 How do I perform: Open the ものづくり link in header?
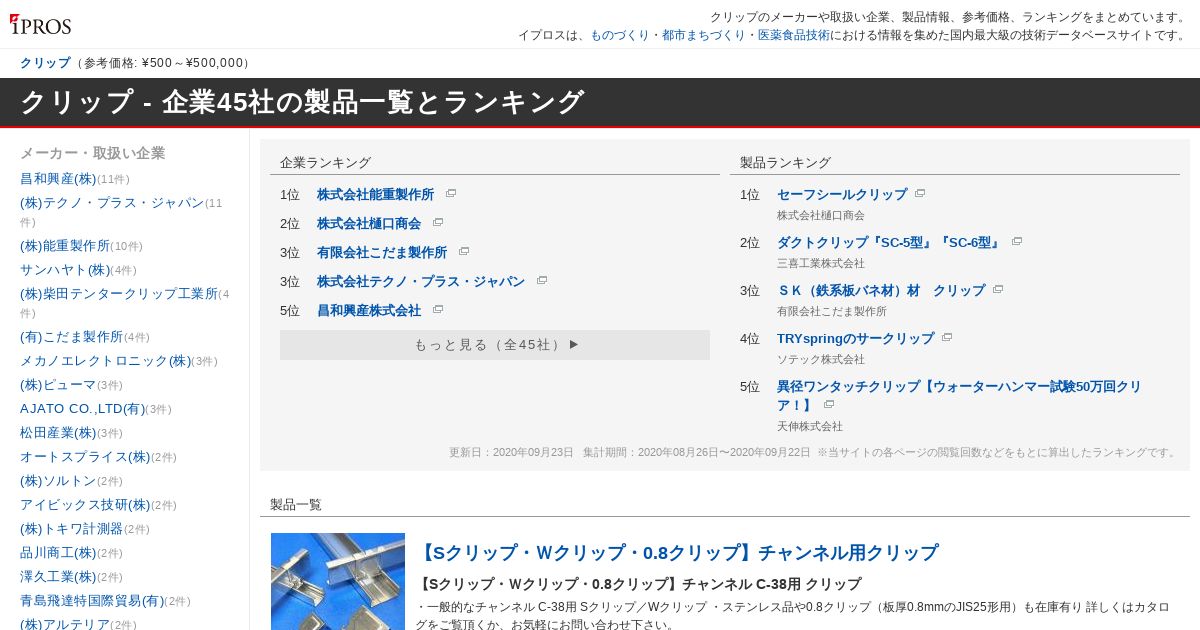(x=620, y=35)
